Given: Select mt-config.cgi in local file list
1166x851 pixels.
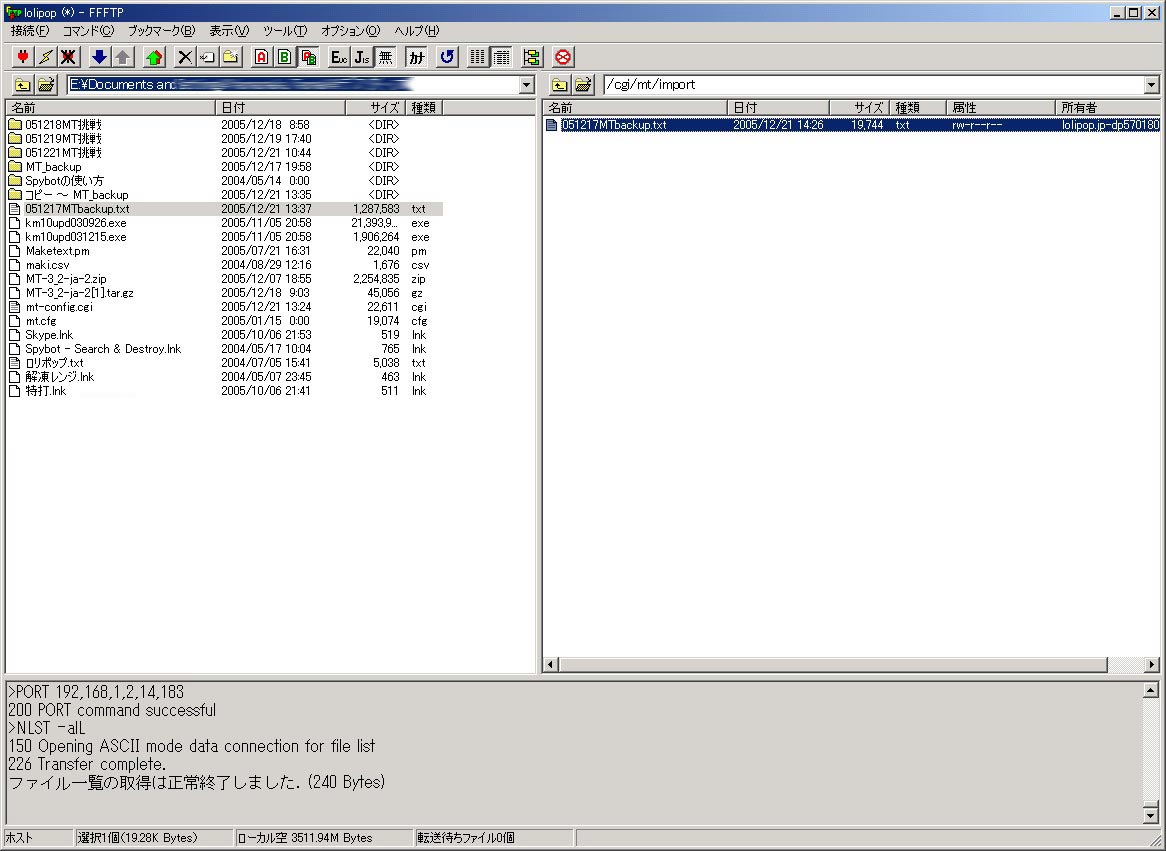Looking at the screenshot, I should [59, 307].
